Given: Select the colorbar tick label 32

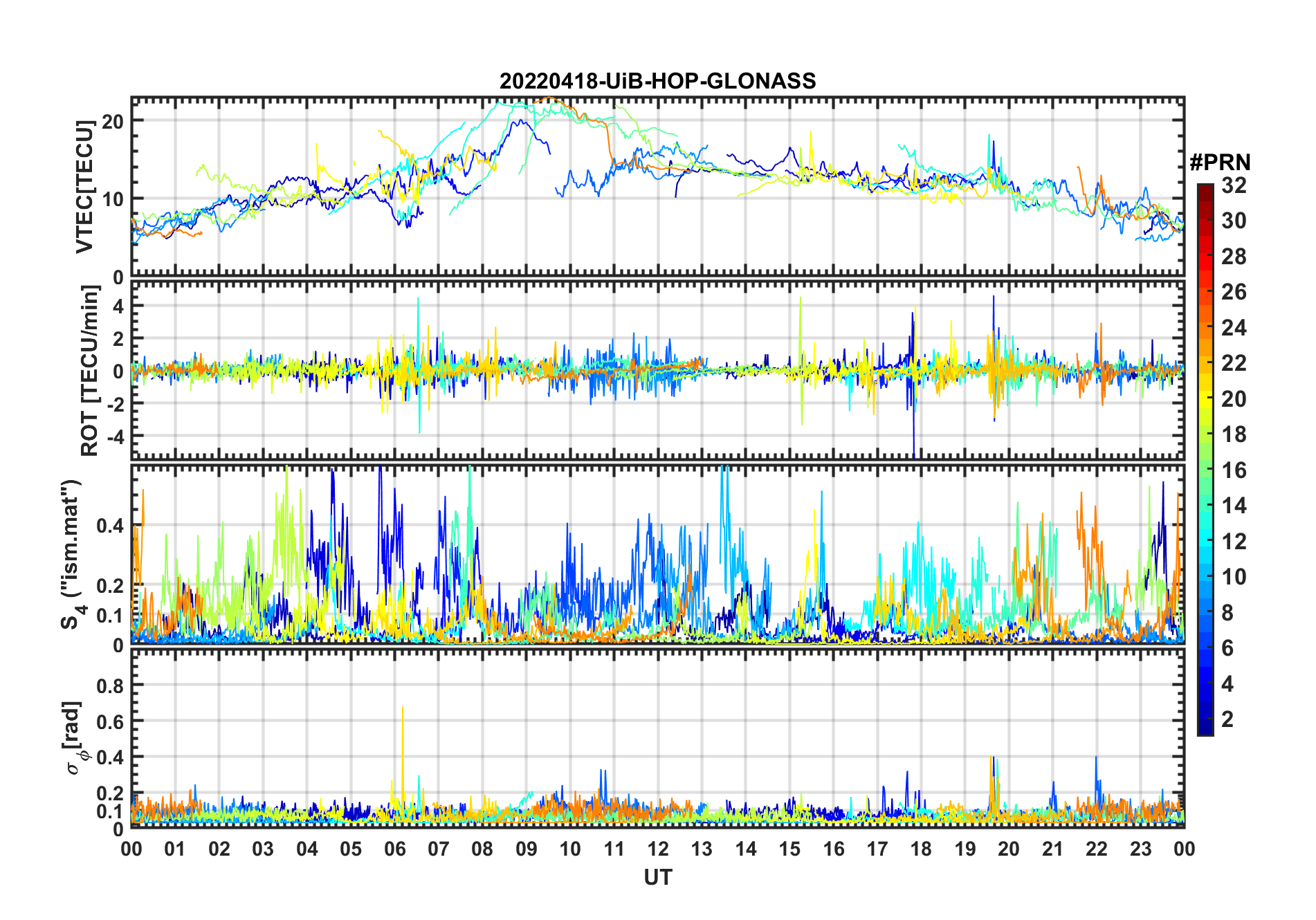Looking at the screenshot, I should pyautogui.click(x=1234, y=185).
